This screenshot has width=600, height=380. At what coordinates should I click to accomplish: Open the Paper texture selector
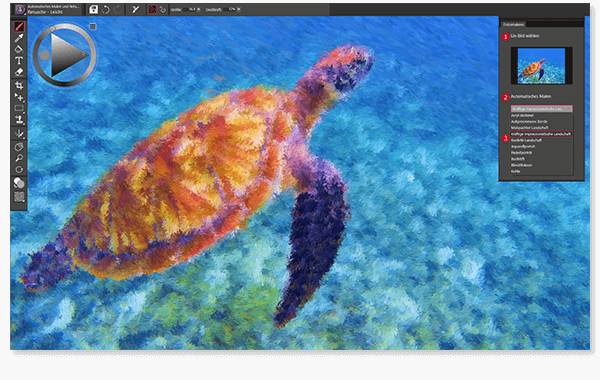(19, 197)
